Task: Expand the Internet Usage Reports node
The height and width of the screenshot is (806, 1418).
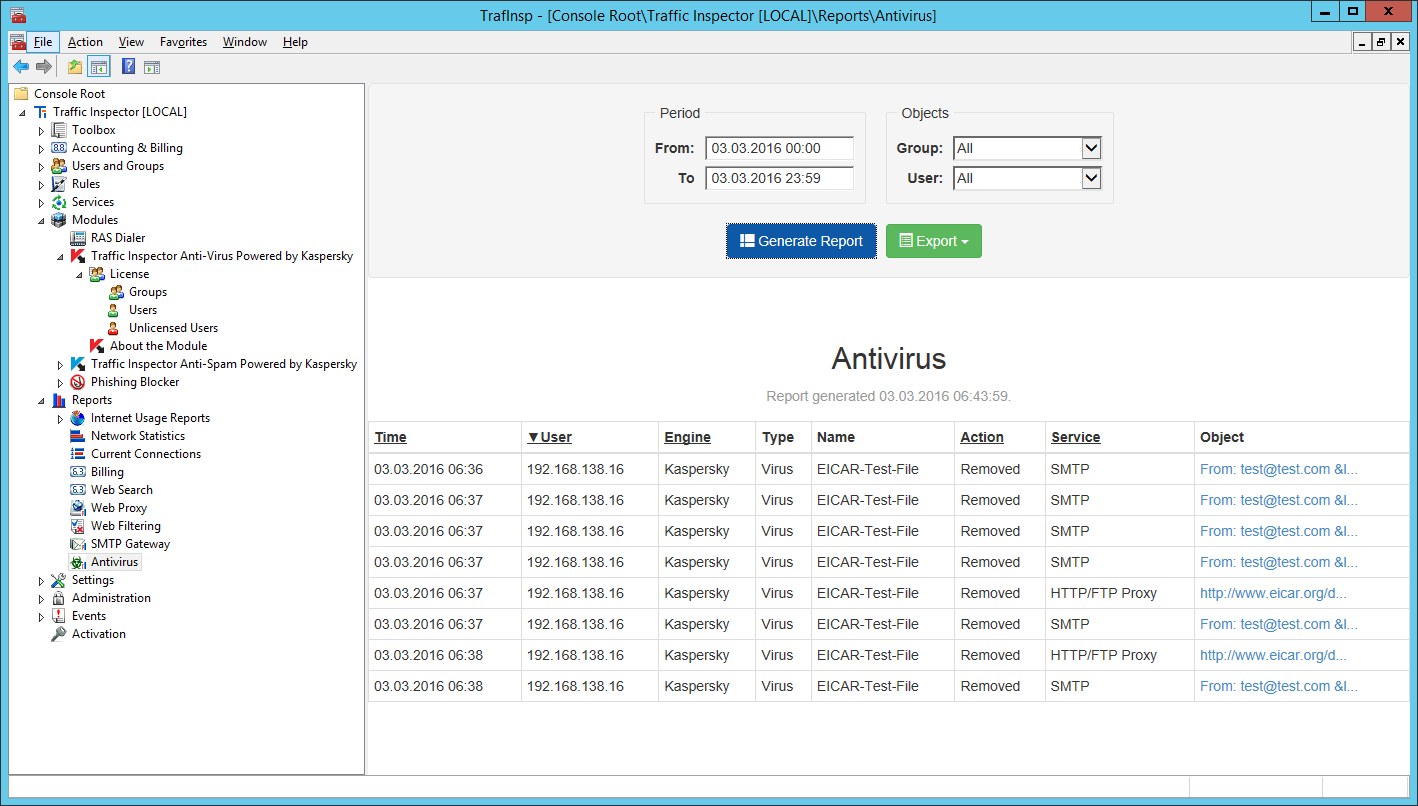Action: tap(60, 418)
